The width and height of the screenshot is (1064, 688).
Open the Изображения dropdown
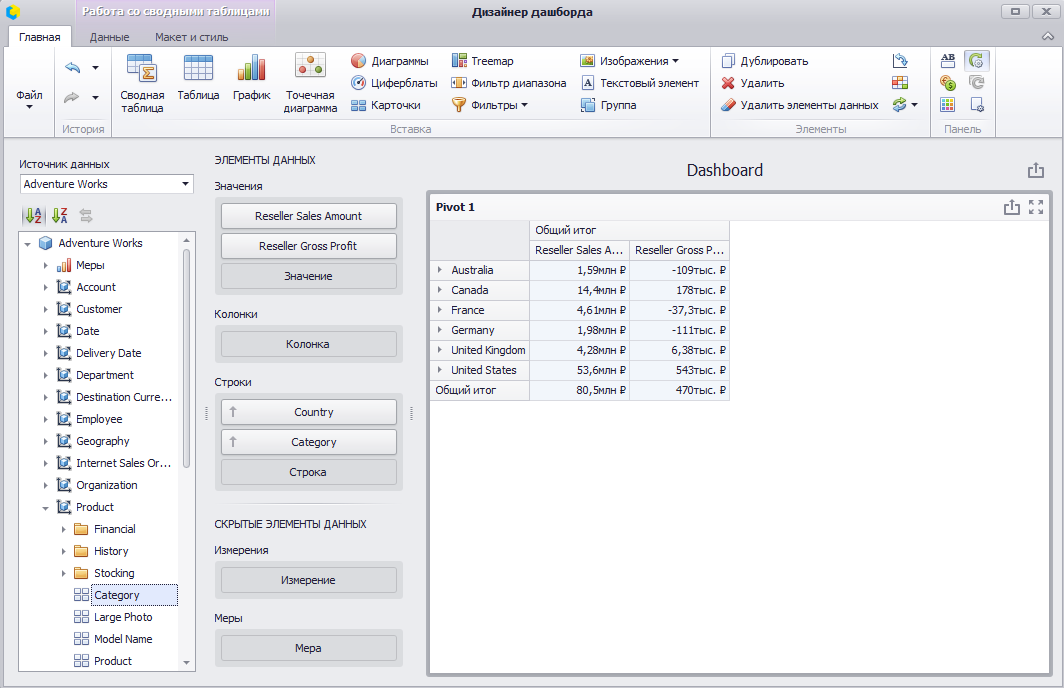tap(629, 61)
